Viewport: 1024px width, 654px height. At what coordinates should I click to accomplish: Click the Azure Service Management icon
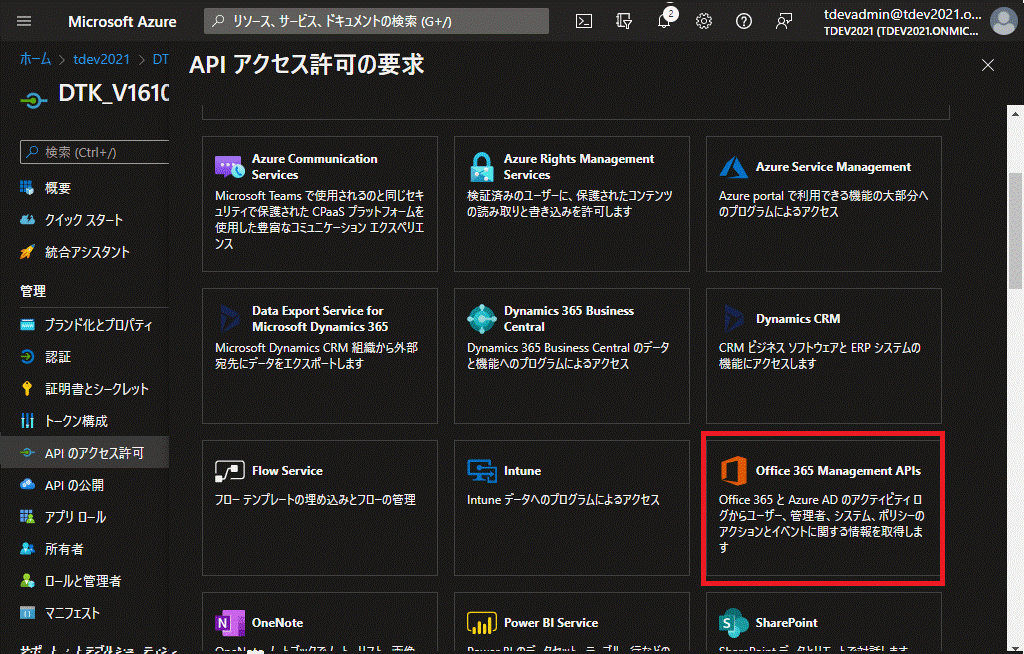tap(733, 167)
